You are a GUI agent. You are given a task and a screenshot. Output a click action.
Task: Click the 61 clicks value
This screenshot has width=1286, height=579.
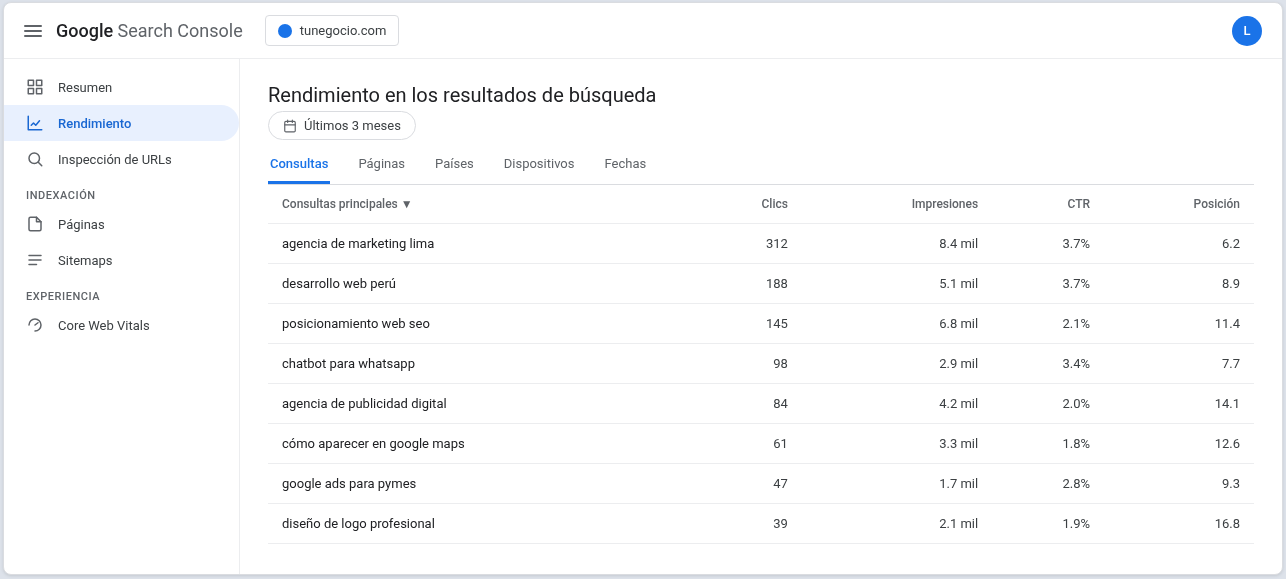[780, 444]
